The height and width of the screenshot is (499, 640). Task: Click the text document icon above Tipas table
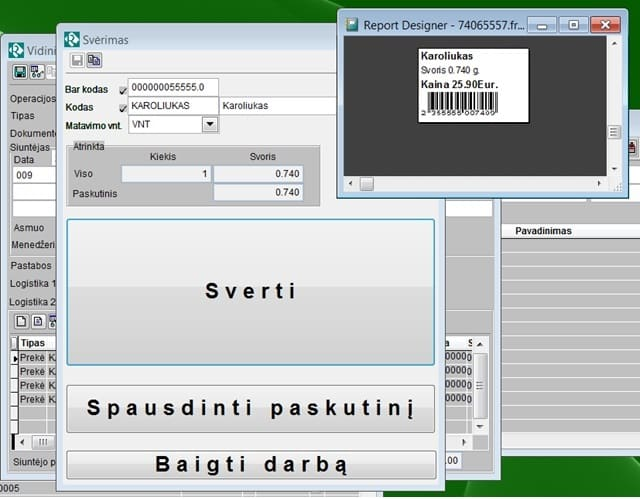tap(37, 321)
